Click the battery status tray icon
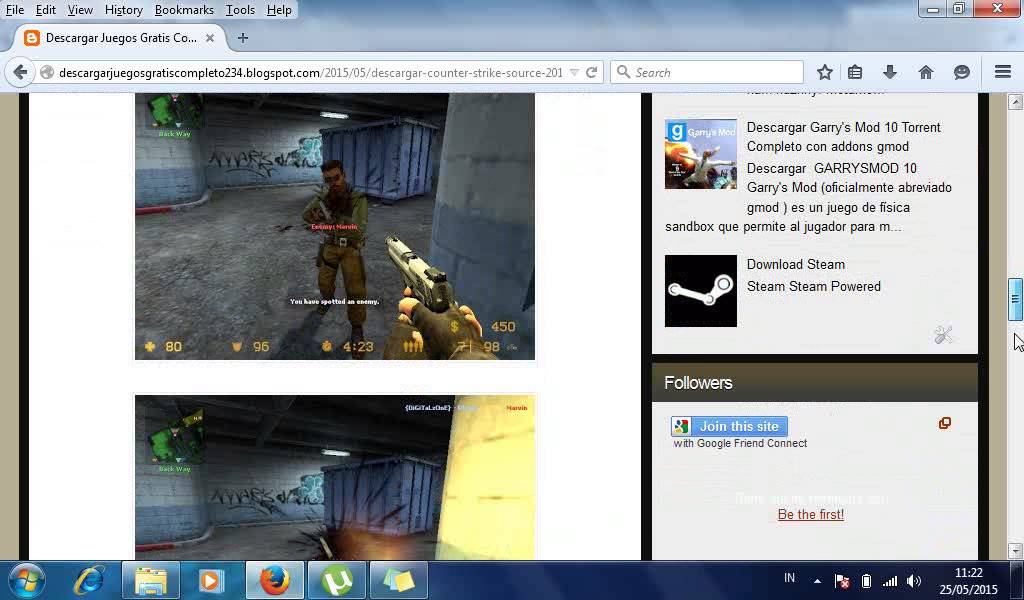1024x600 pixels. tap(866, 580)
